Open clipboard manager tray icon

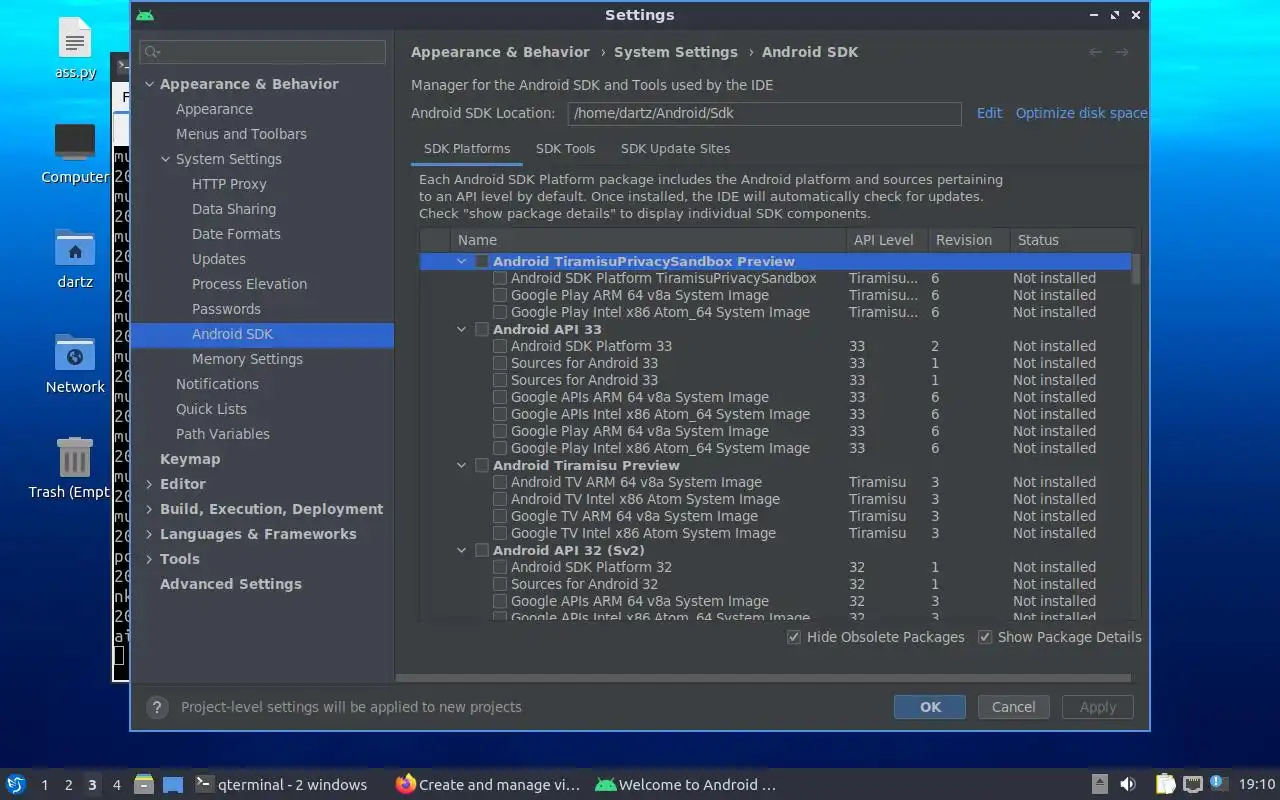(1166, 784)
